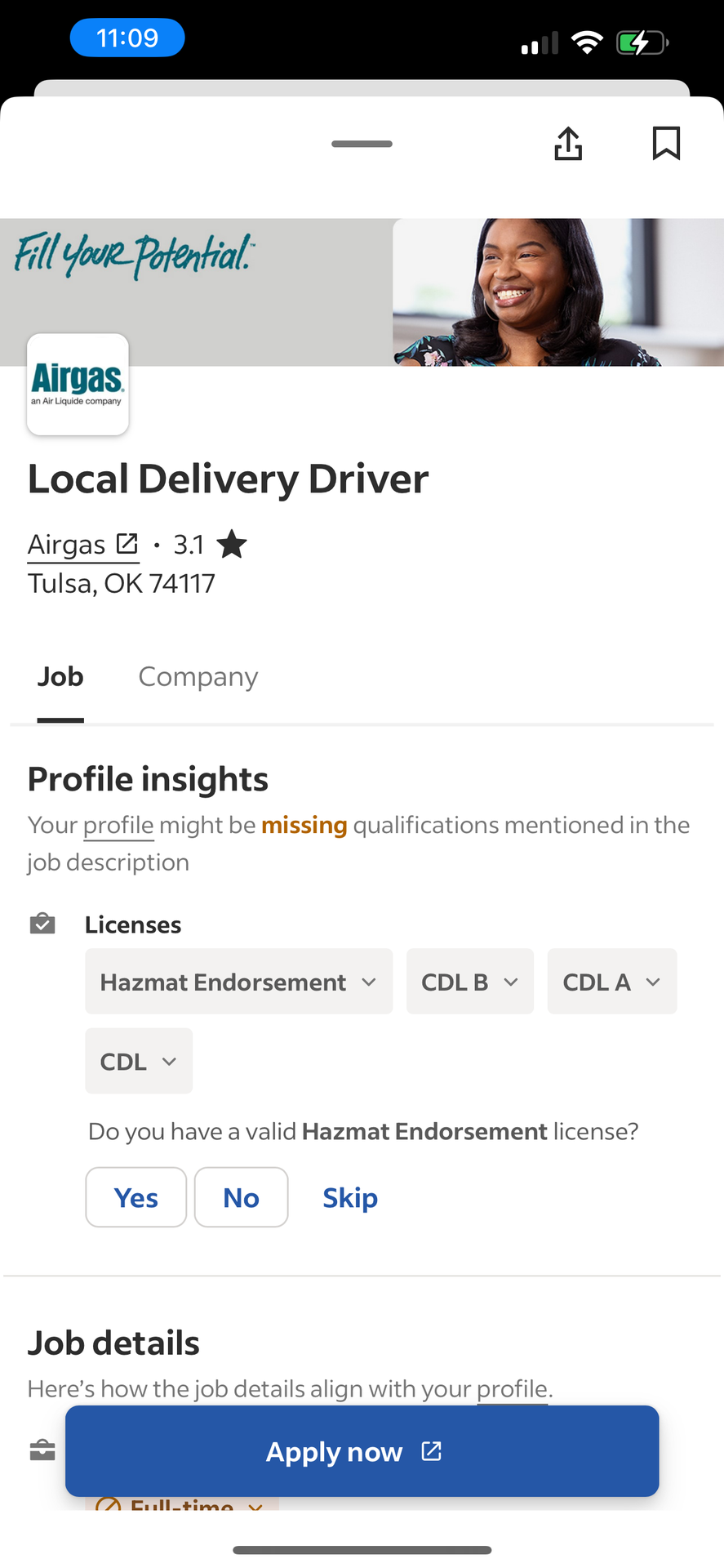
Task: Bookmark this job with the save icon
Action: [x=666, y=144]
